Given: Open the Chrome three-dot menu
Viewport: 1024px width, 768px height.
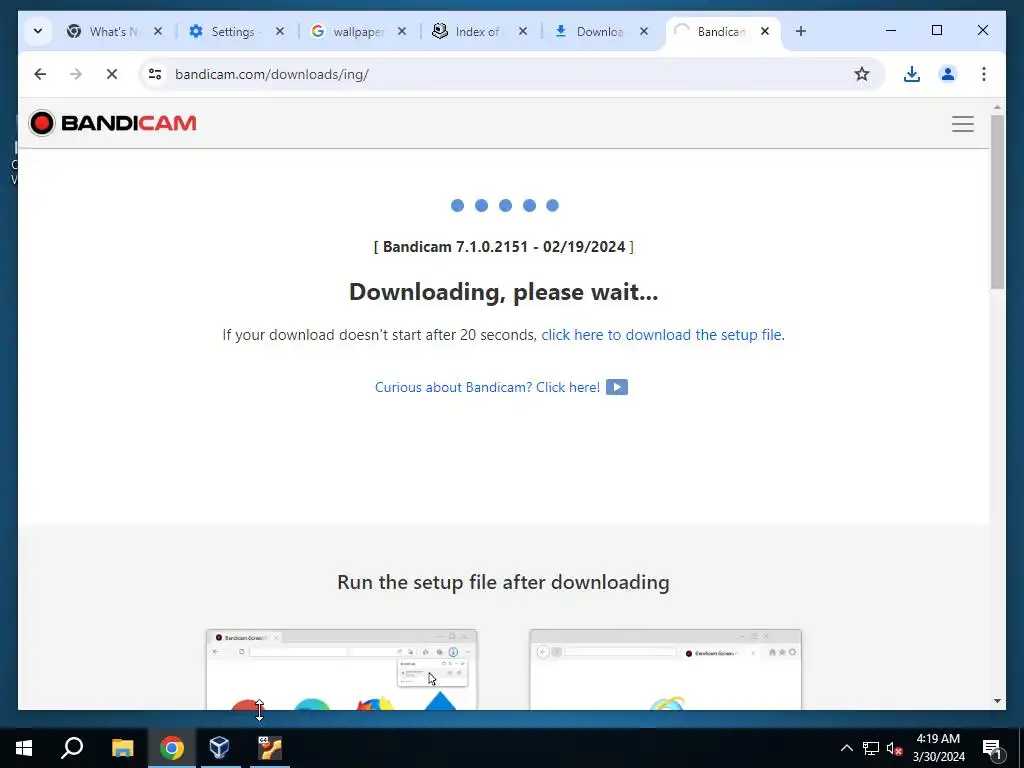Looking at the screenshot, I should click(984, 74).
